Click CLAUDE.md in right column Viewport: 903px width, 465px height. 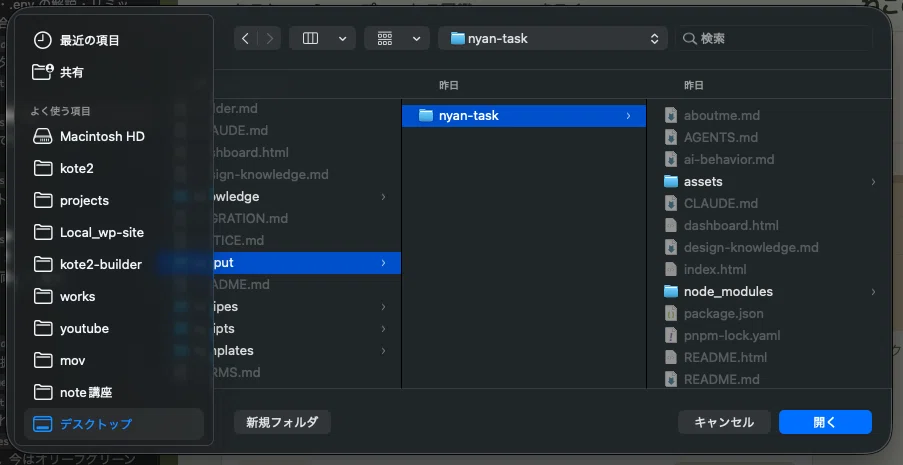coord(720,203)
